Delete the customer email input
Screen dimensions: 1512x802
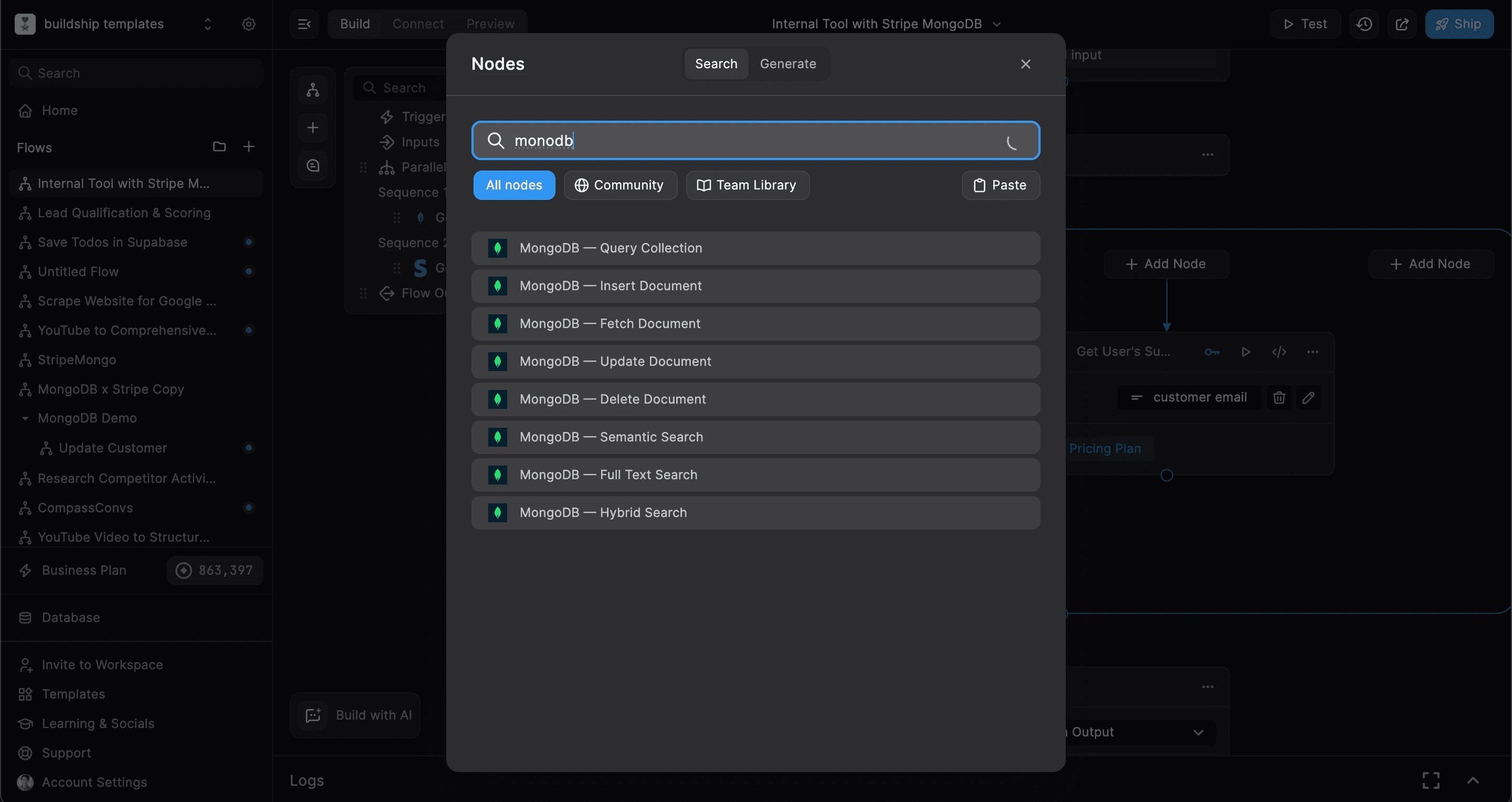coord(1279,398)
